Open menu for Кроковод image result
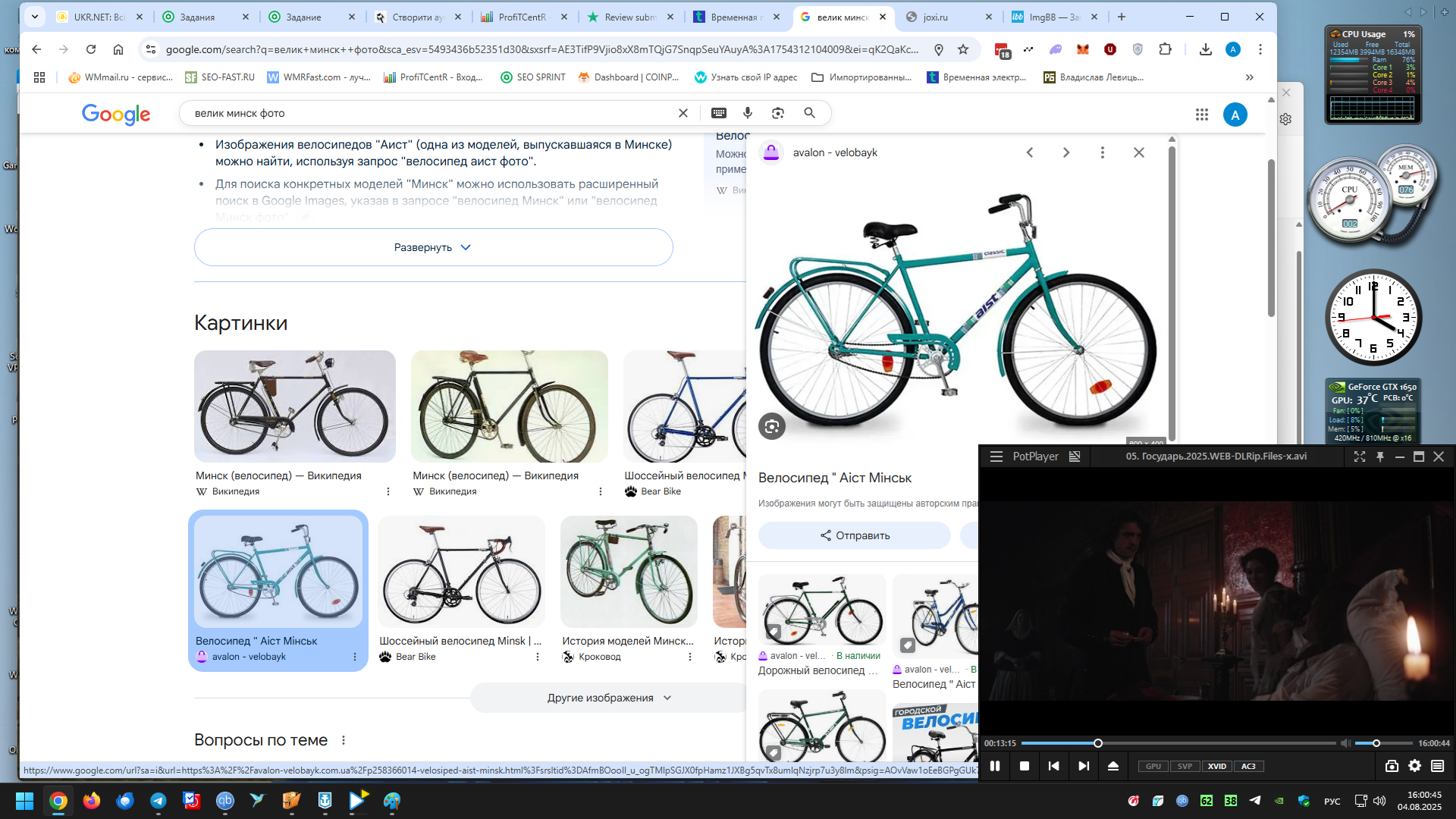Screen dimensions: 1456x819 690,657
